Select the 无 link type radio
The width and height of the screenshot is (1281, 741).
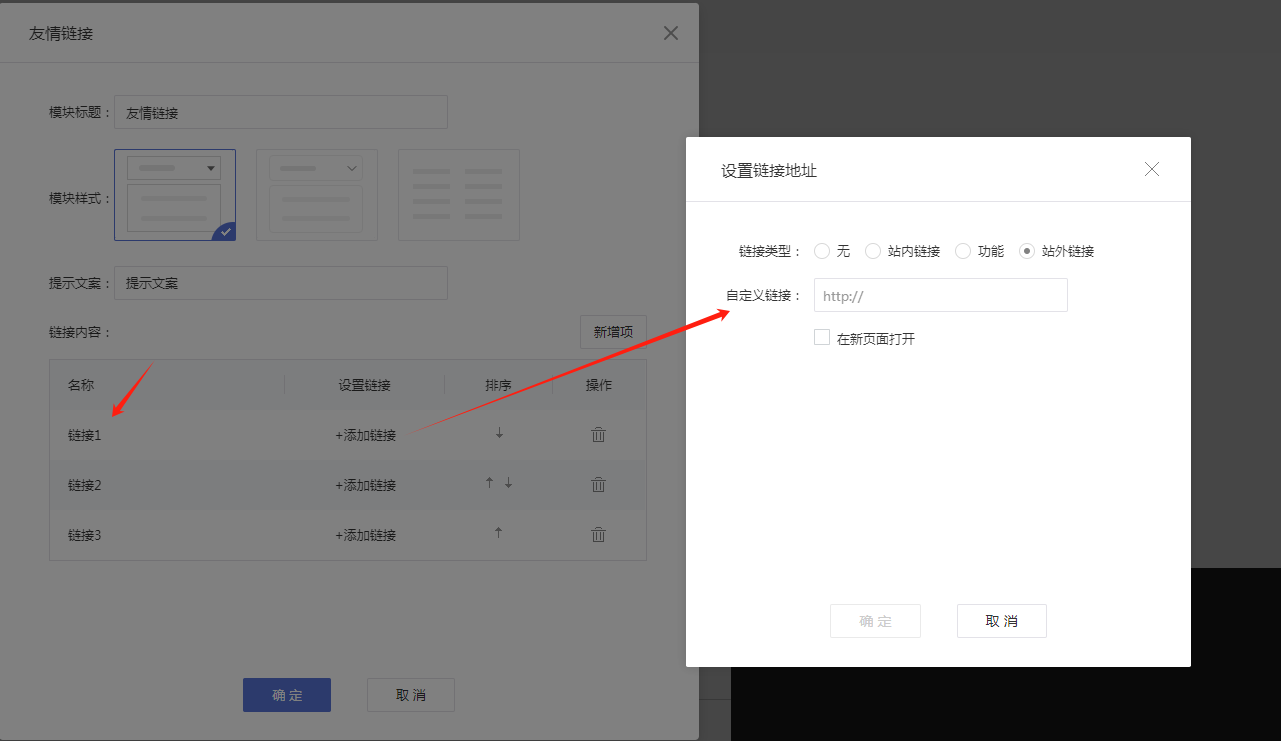[x=822, y=251]
